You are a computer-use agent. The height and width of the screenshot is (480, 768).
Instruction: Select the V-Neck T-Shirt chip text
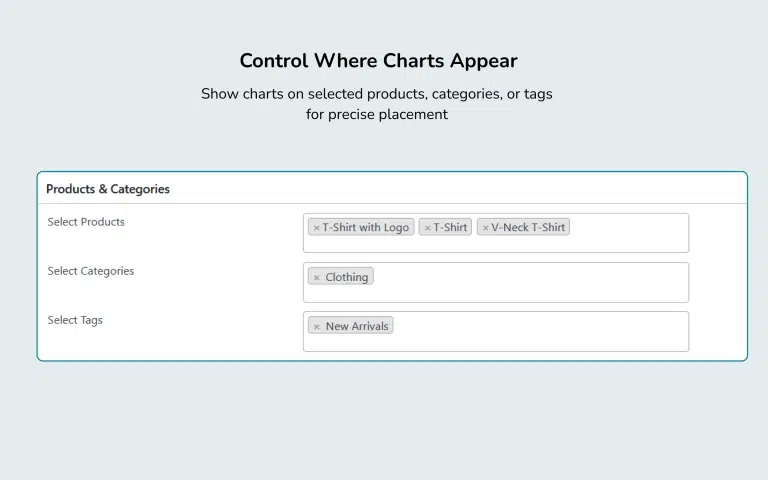click(528, 228)
